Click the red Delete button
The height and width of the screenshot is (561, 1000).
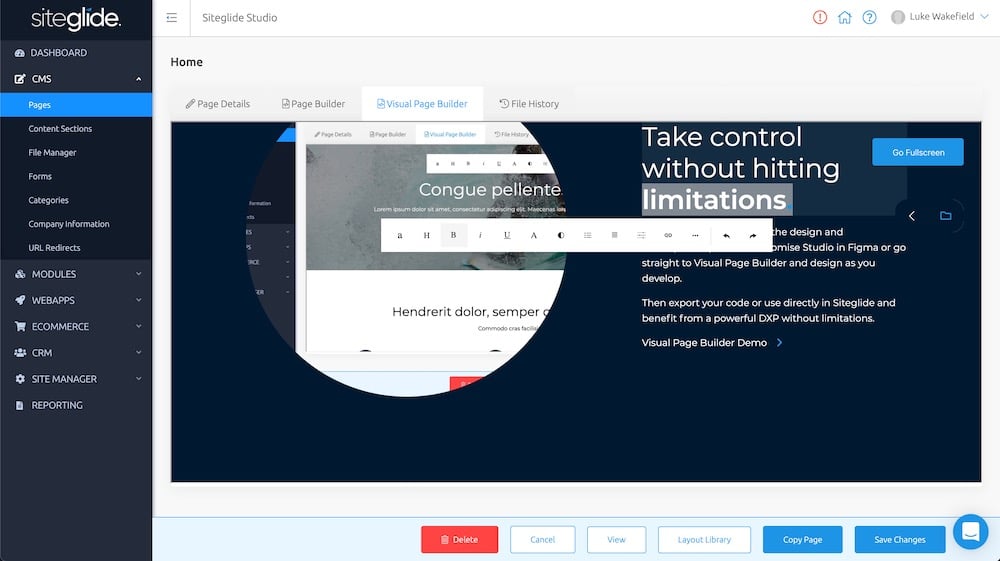(x=459, y=539)
